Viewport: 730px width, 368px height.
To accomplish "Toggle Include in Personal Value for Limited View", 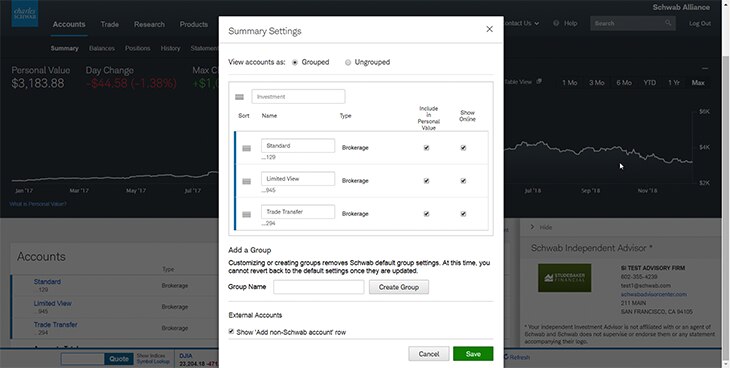I will click(426, 181).
